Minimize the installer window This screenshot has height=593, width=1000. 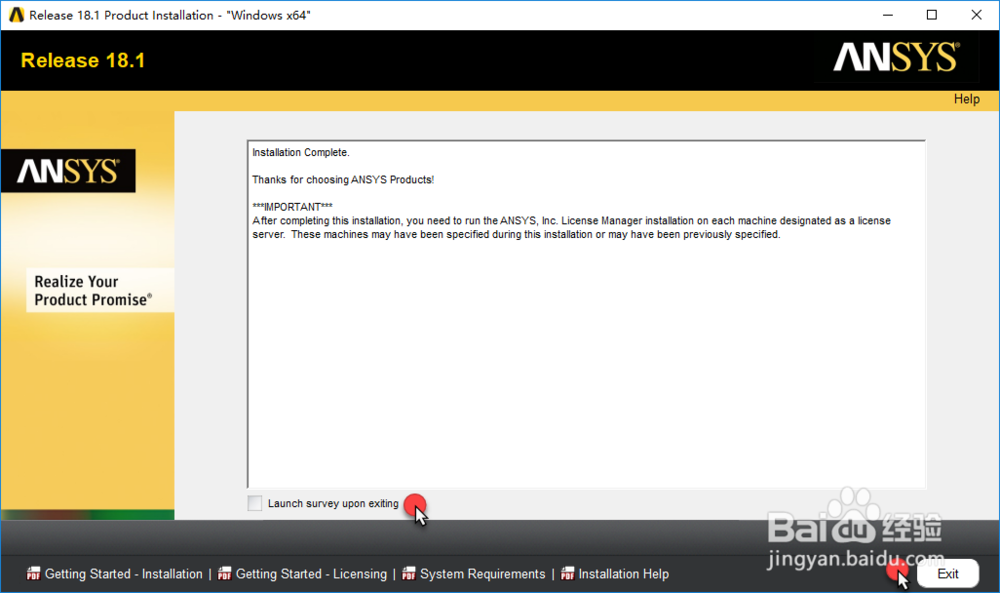pyautogui.click(x=888, y=15)
